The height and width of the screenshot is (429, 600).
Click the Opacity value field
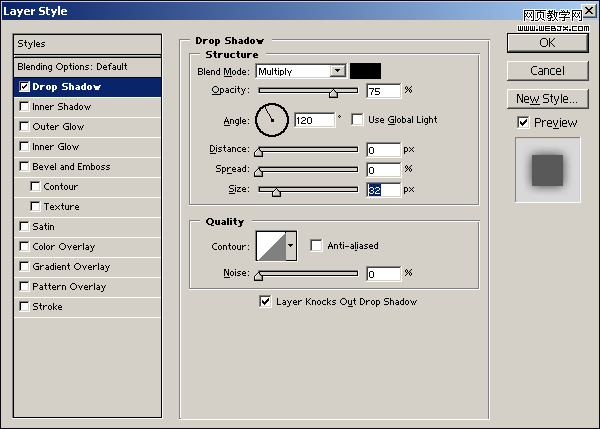click(383, 91)
